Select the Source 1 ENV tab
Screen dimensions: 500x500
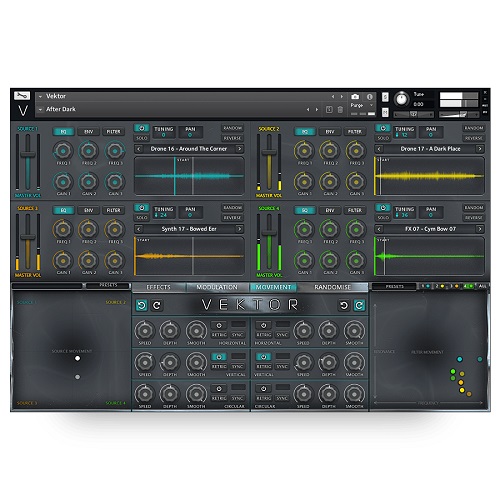tap(88, 132)
